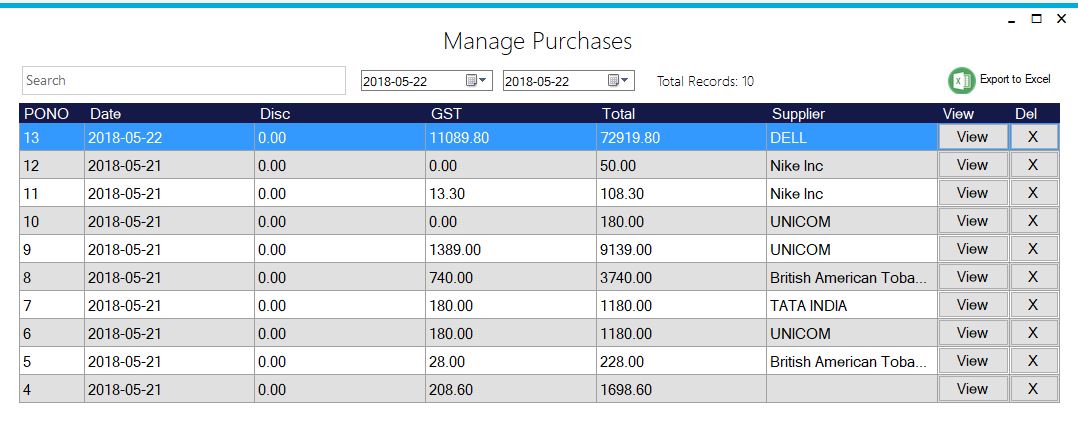1078x439 pixels.
Task: Sort by the Supplier column header
Action: 798,114
